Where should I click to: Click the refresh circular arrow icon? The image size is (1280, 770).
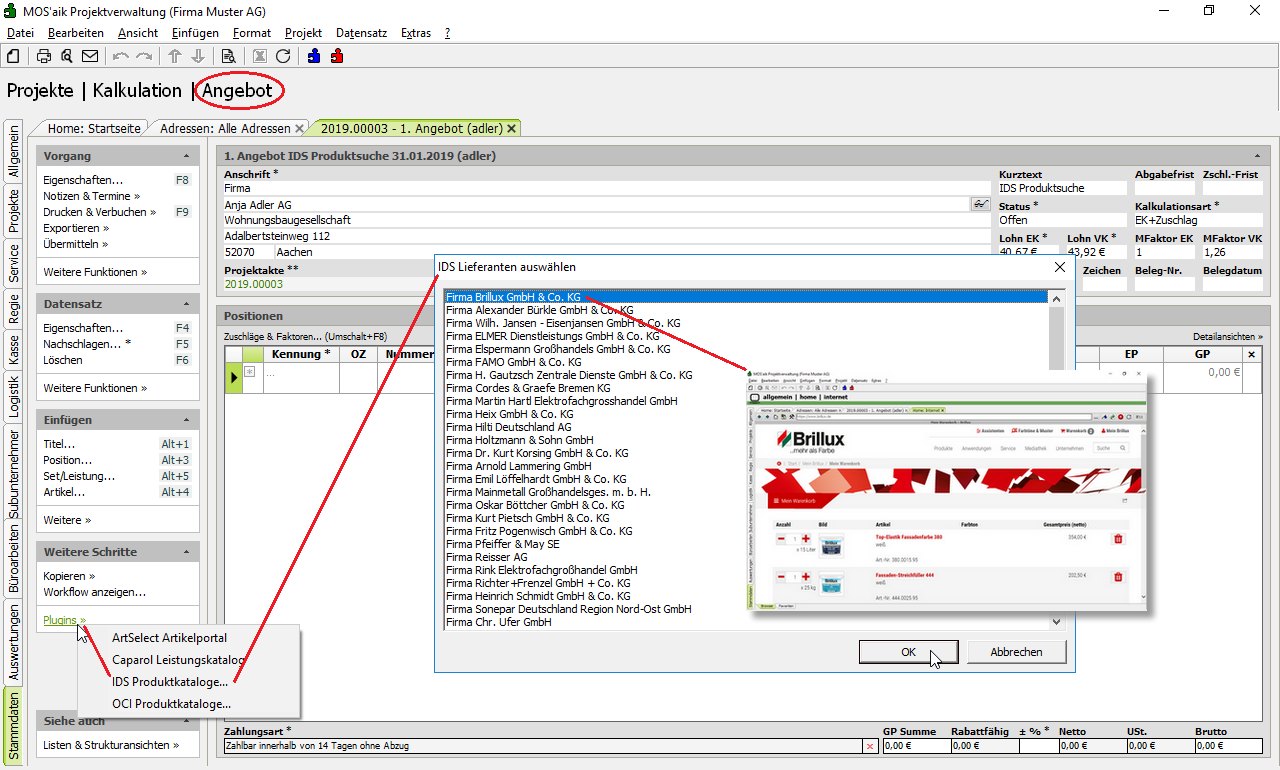pos(283,56)
